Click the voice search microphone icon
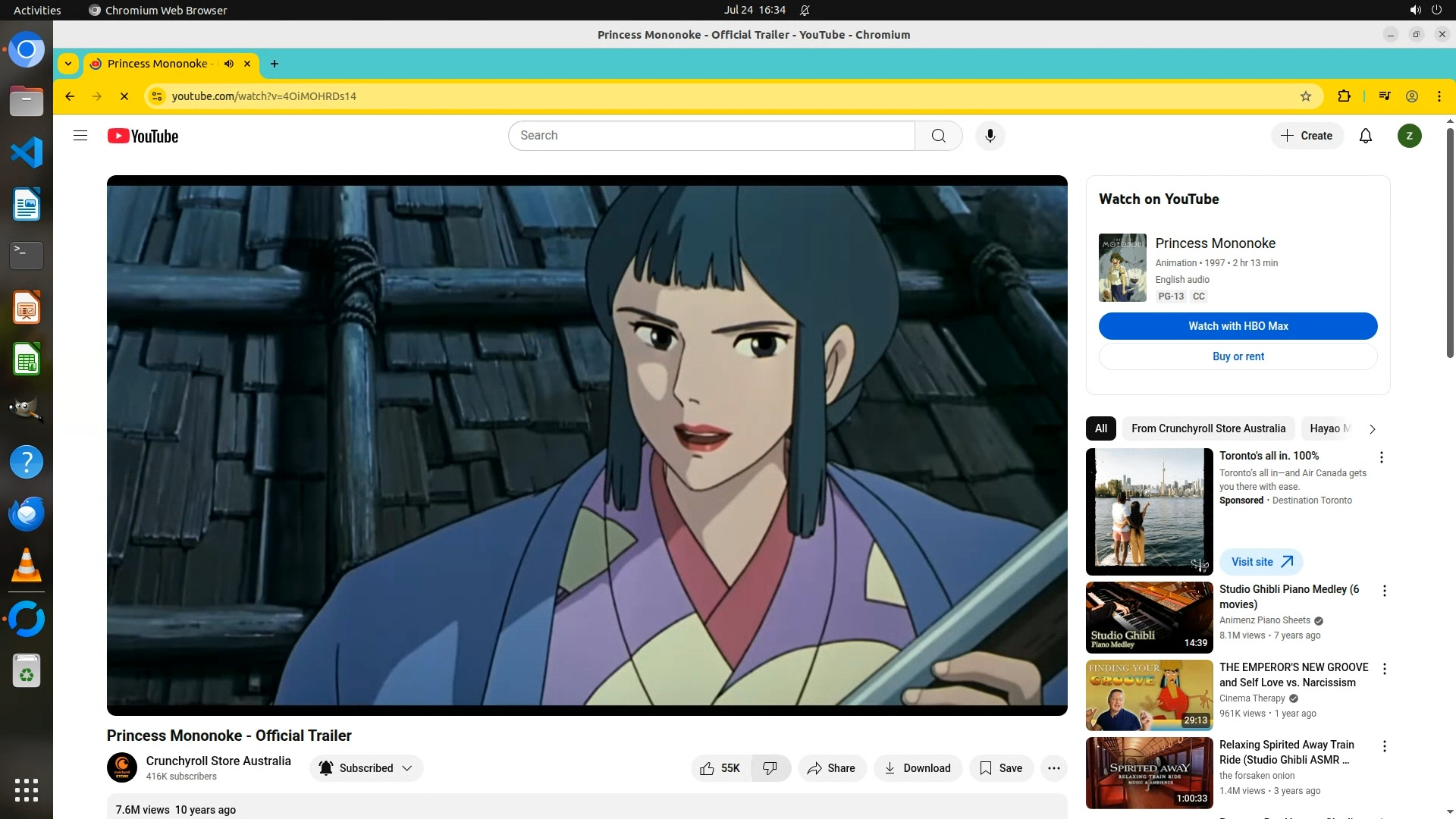The width and height of the screenshot is (1456, 819). (x=990, y=136)
